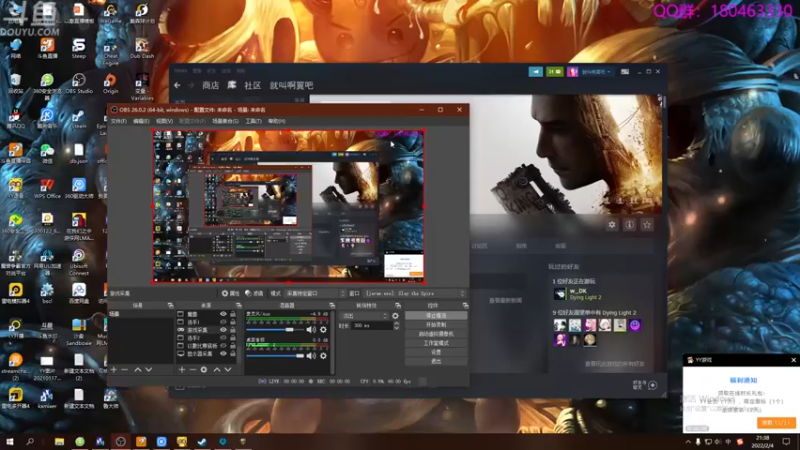Toggle lock on the 选手1 source
Viewport: 800px width, 450px height.
[x=233, y=322]
